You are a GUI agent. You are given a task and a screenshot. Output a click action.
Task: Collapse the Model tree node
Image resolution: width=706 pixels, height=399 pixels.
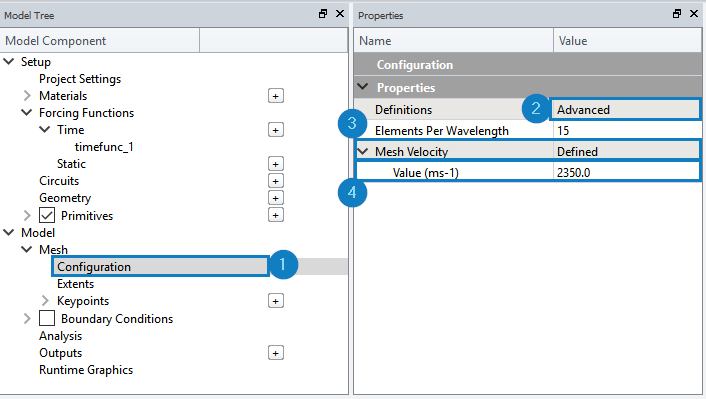[9, 232]
